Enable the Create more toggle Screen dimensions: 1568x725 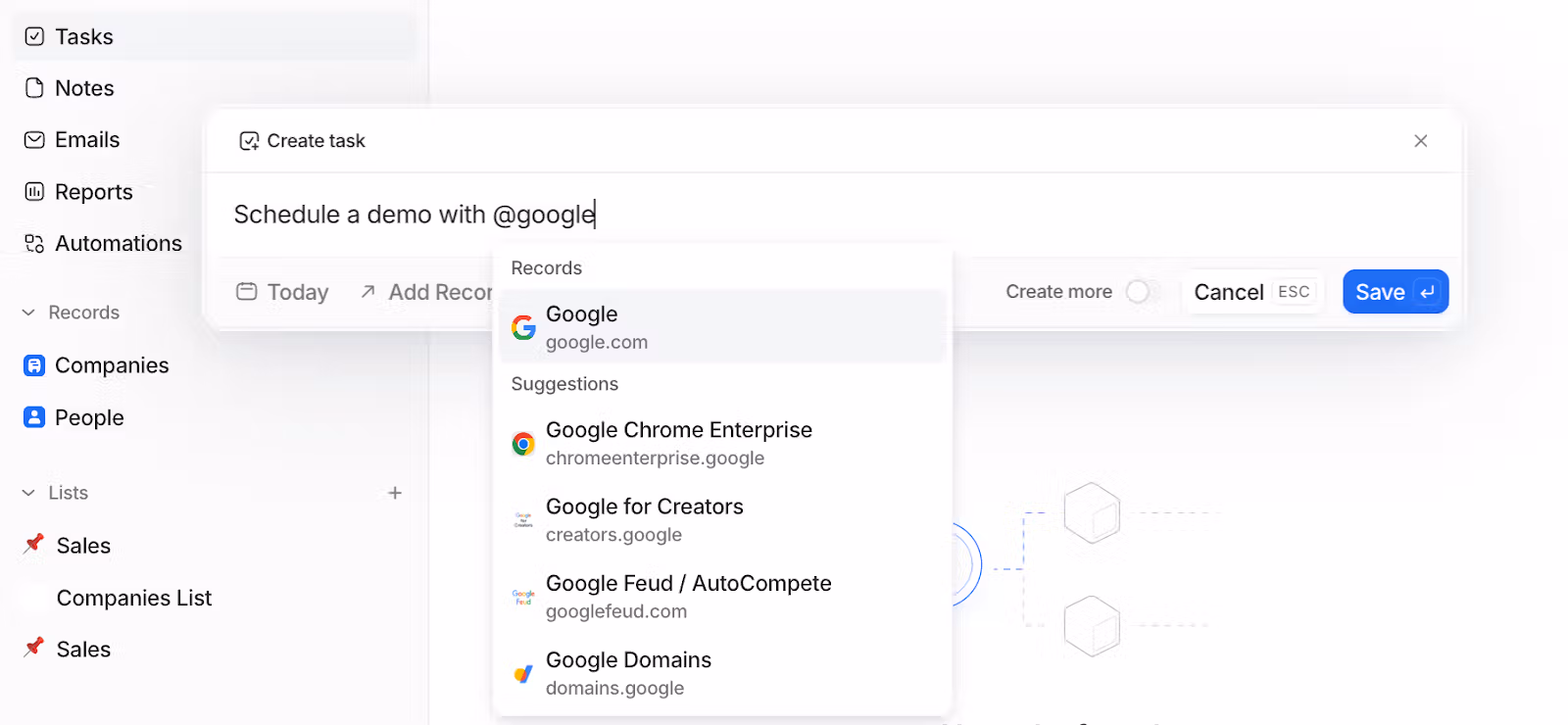point(1143,292)
